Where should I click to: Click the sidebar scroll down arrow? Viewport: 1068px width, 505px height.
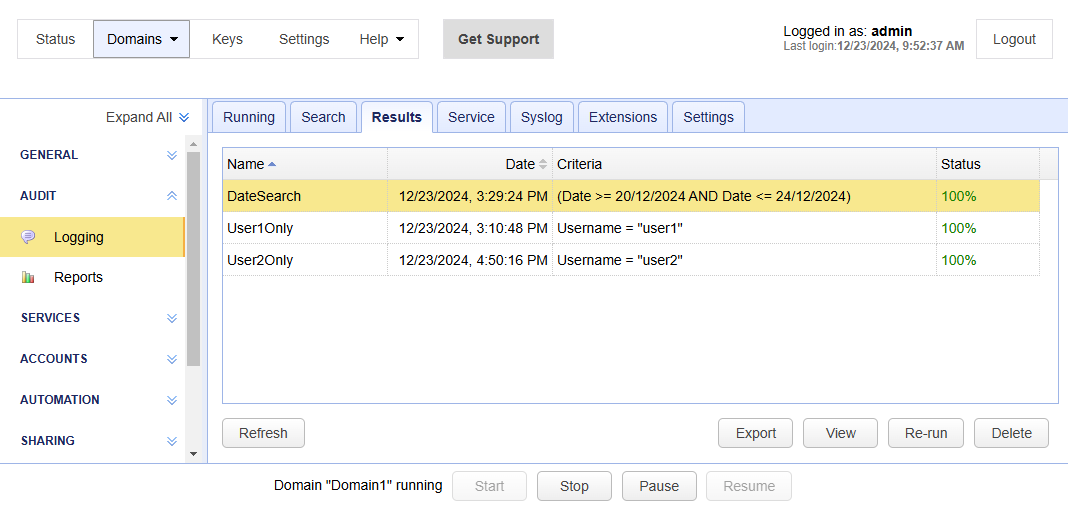point(193,453)
